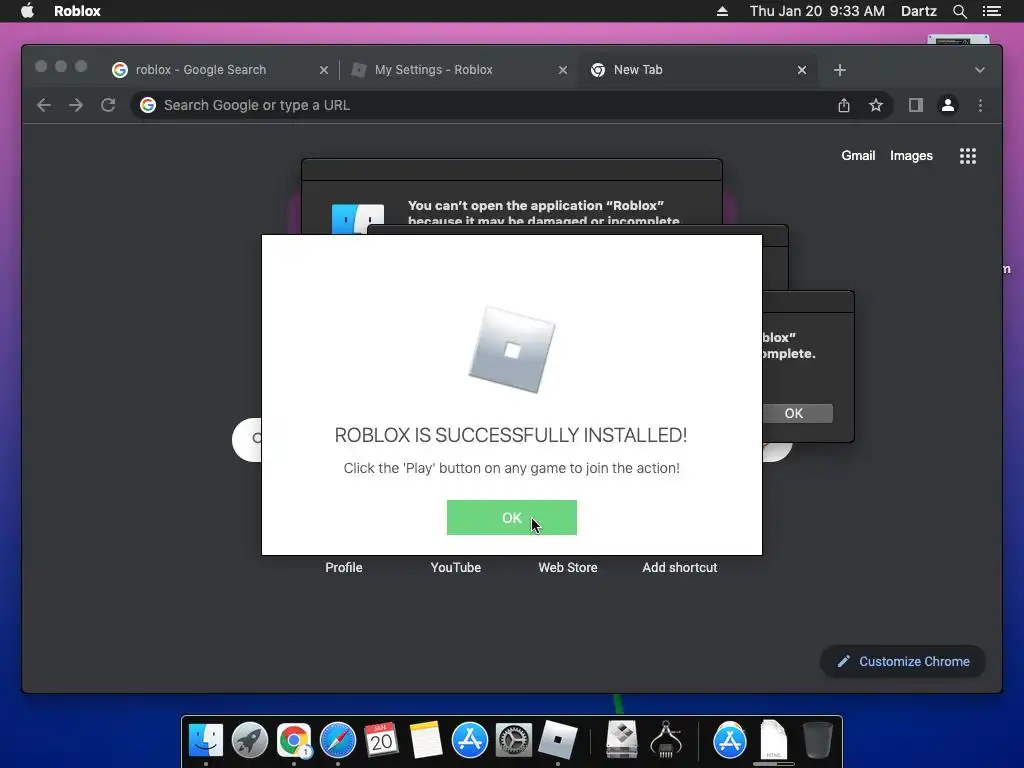1024x768 pixels.
Task: Close the roblox - Google Search tab
Action: (324, 70)
